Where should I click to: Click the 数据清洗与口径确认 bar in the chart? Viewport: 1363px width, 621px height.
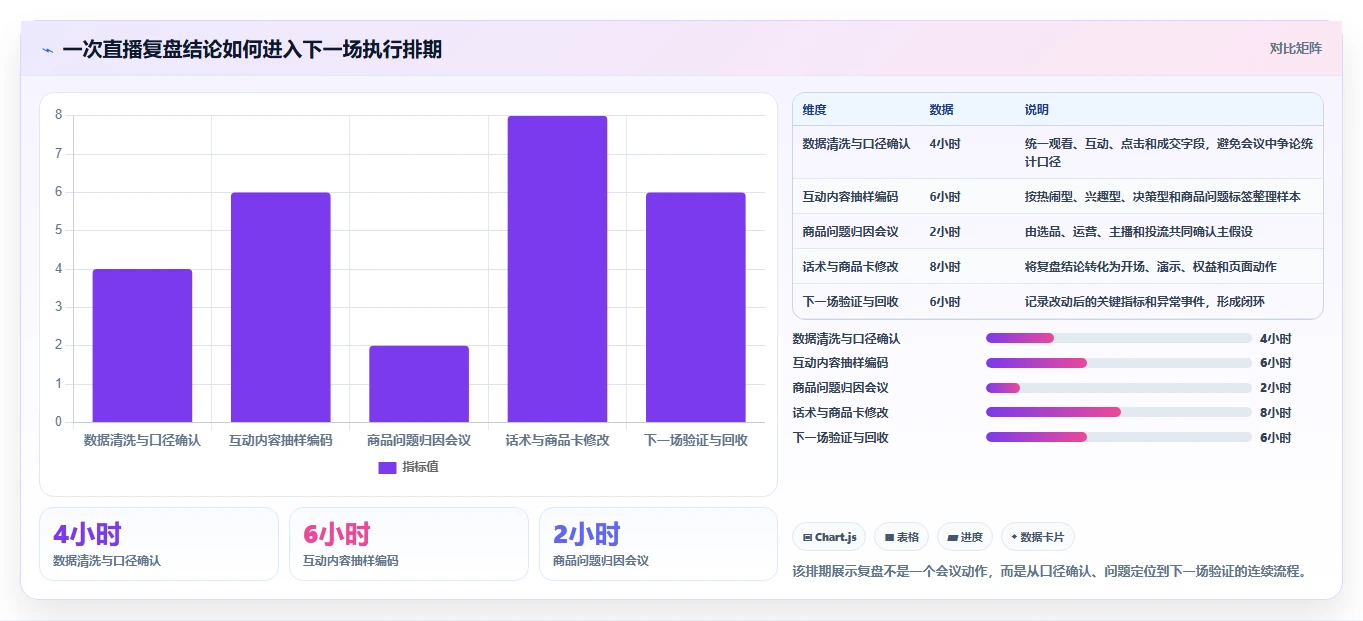tap(142, 345)
